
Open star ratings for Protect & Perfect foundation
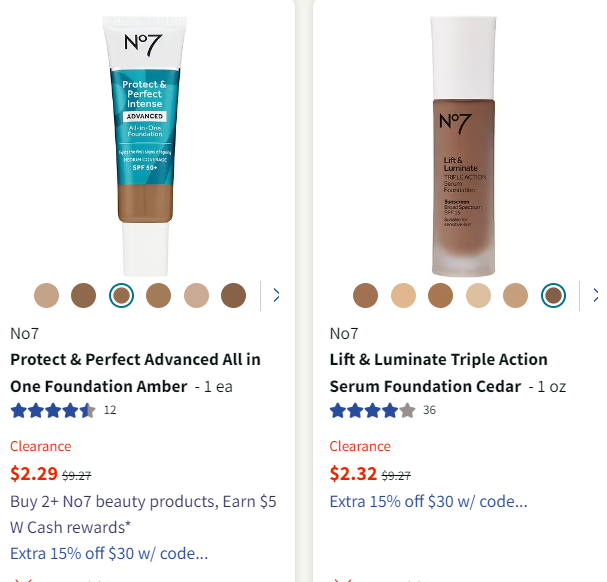tap(53, 410)
